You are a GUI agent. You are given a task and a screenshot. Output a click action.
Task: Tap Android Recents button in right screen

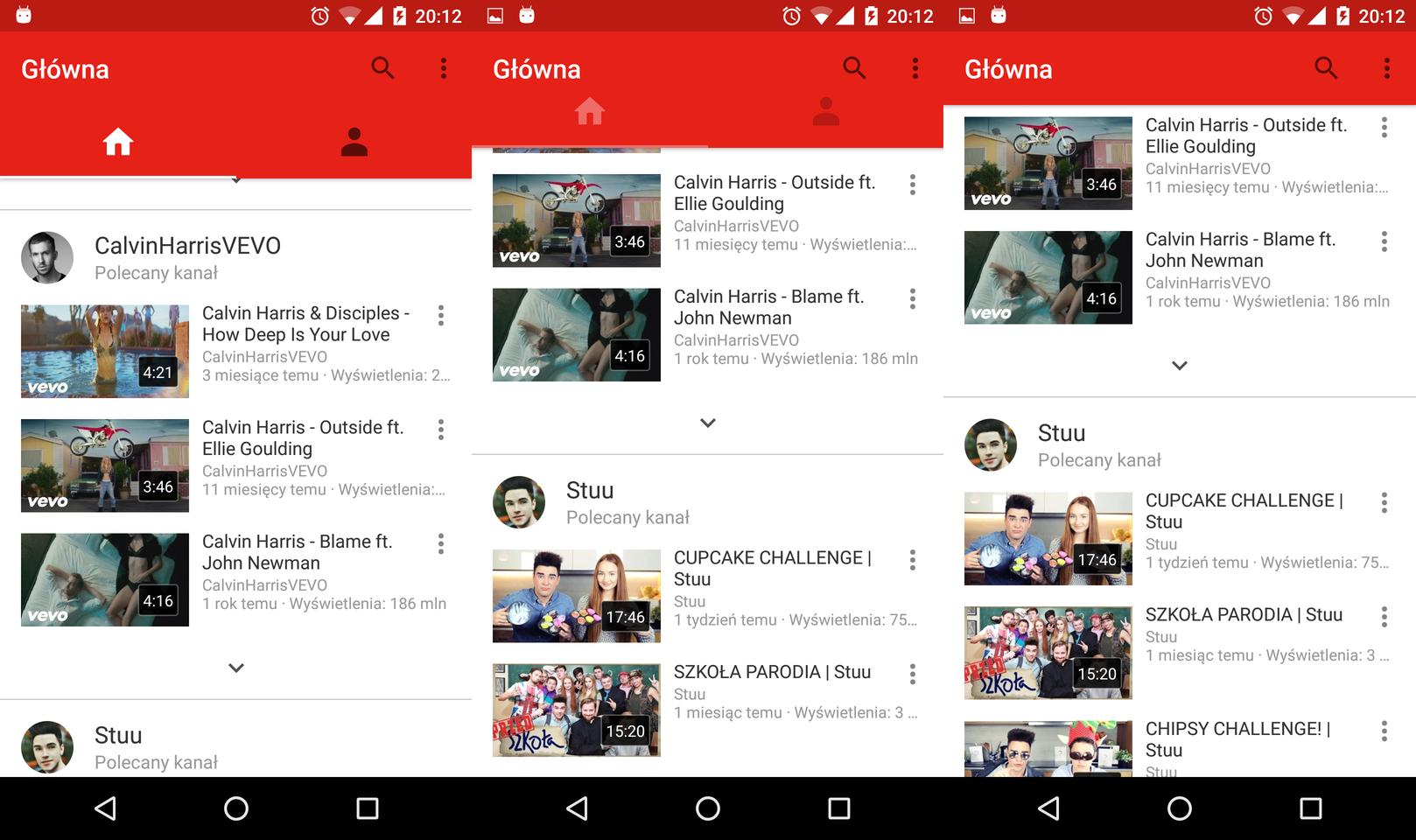(x=1311, y=808)
